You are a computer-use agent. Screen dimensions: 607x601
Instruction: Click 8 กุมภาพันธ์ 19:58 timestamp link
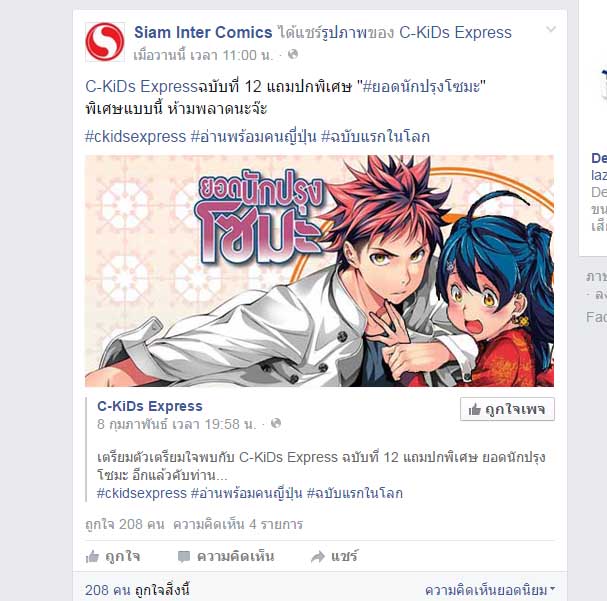(x=177, y=424)
